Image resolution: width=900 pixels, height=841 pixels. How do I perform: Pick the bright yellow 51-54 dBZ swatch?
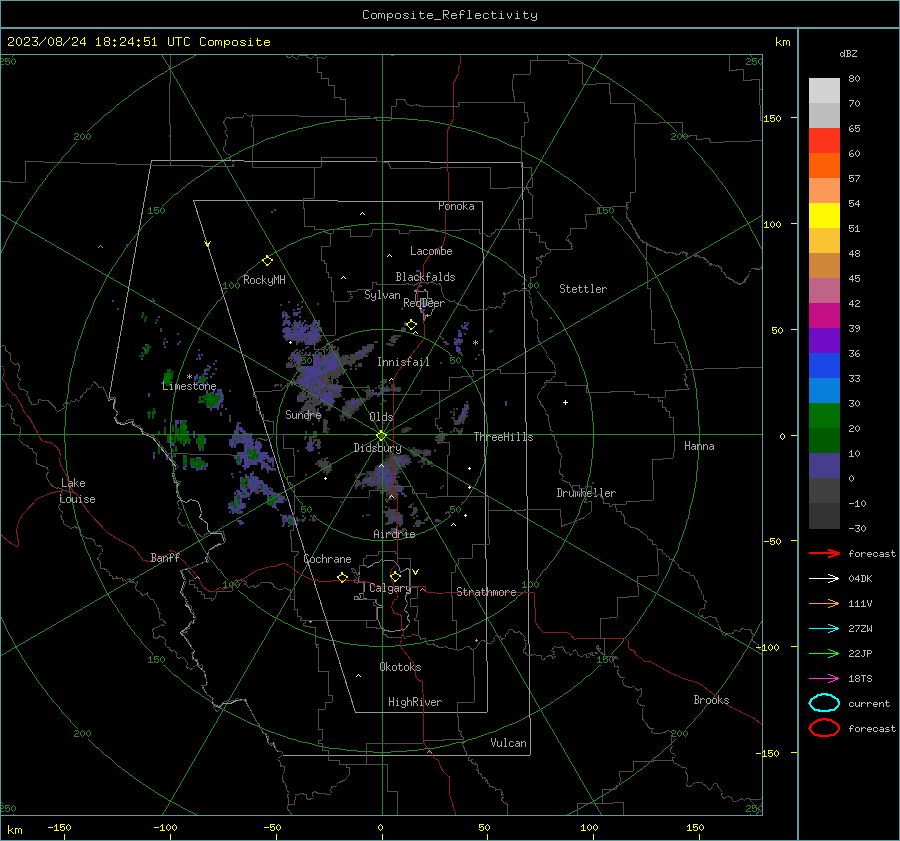coord(824,216)
